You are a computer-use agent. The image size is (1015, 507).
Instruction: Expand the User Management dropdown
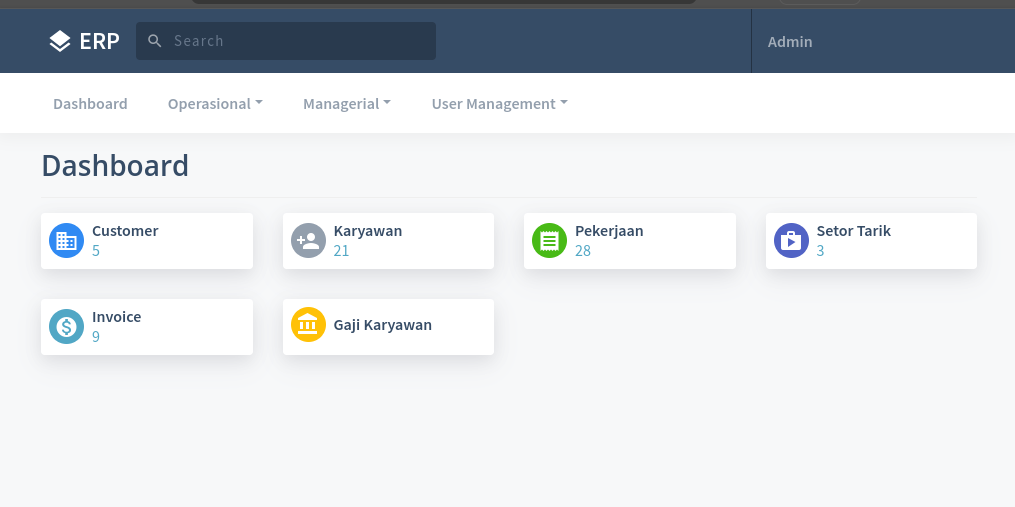point(499,104)
